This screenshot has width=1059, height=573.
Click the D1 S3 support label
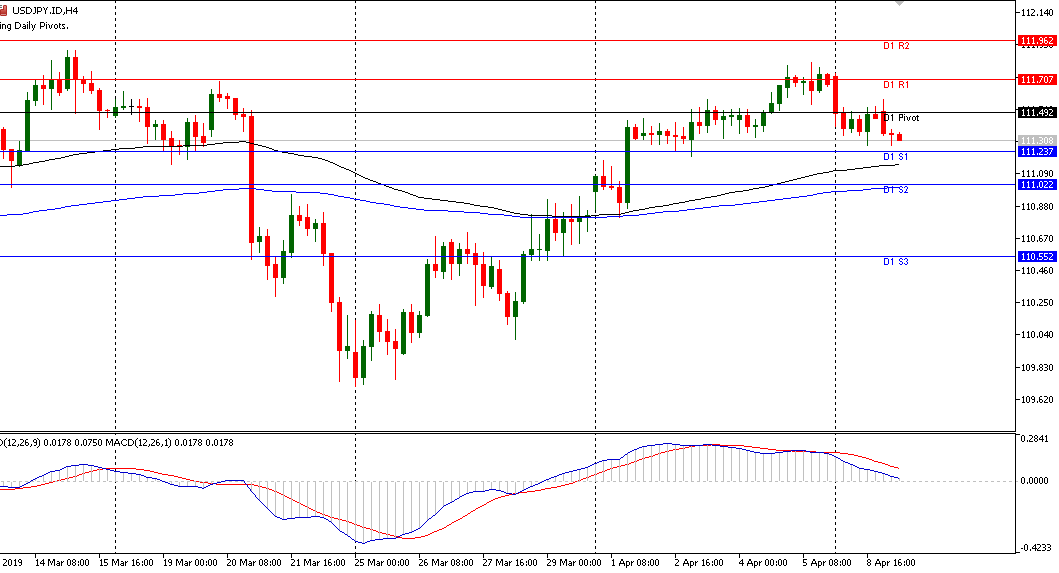[x=895, y=262]
